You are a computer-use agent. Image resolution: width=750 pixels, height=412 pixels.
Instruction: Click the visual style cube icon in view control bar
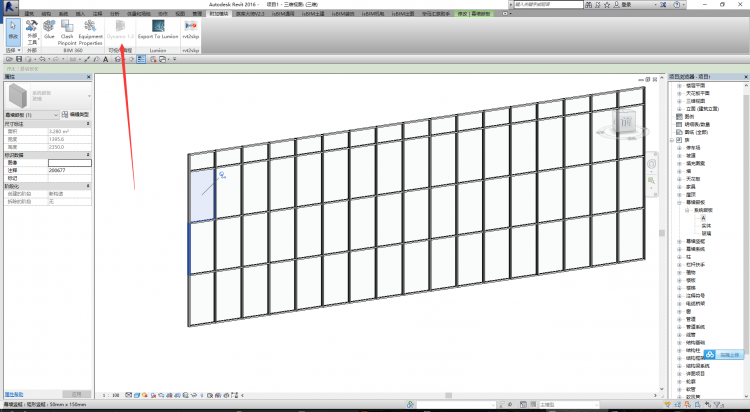(137, 395)
